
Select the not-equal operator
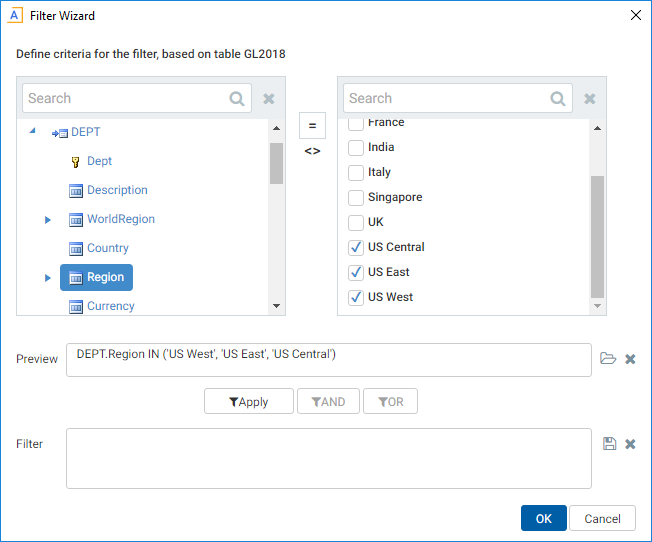point(312,151)
